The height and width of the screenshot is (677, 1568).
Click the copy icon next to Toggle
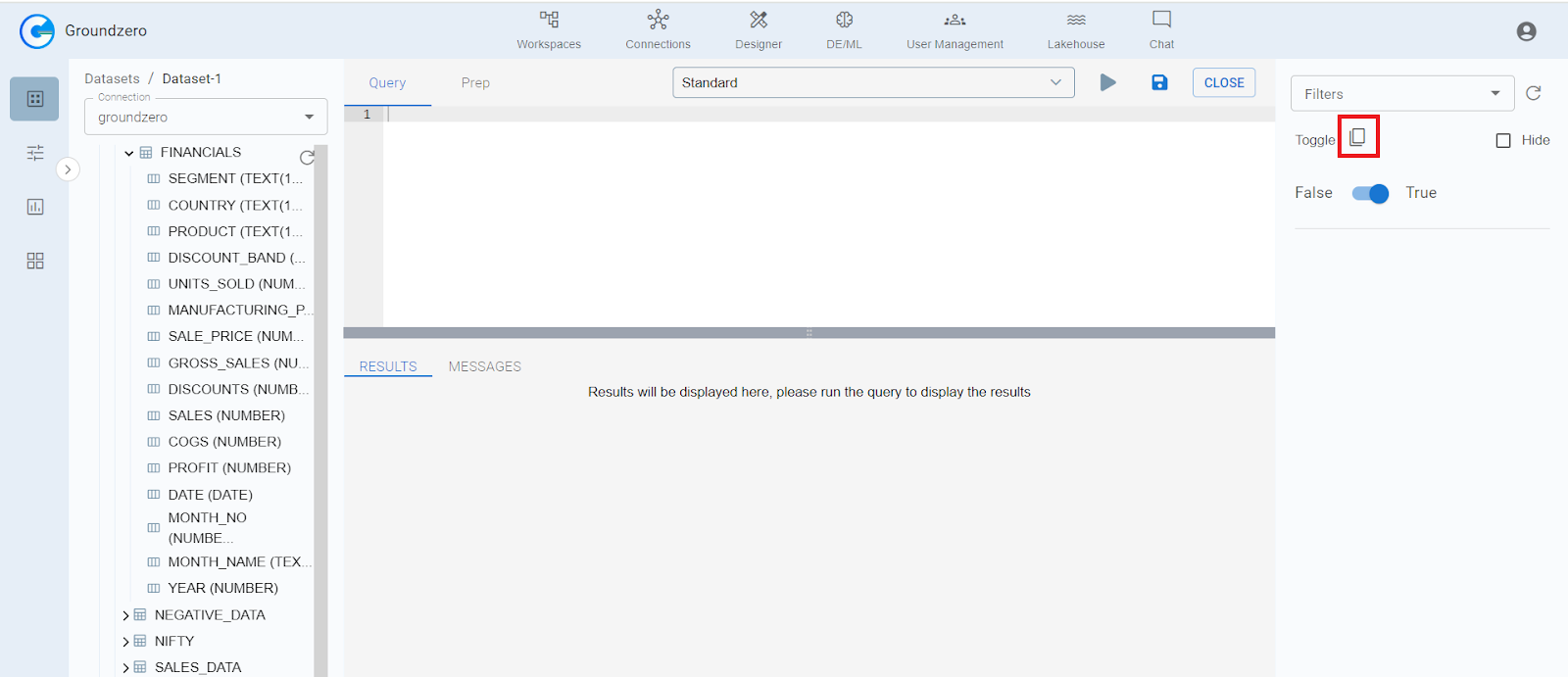tap(1357, 137)
